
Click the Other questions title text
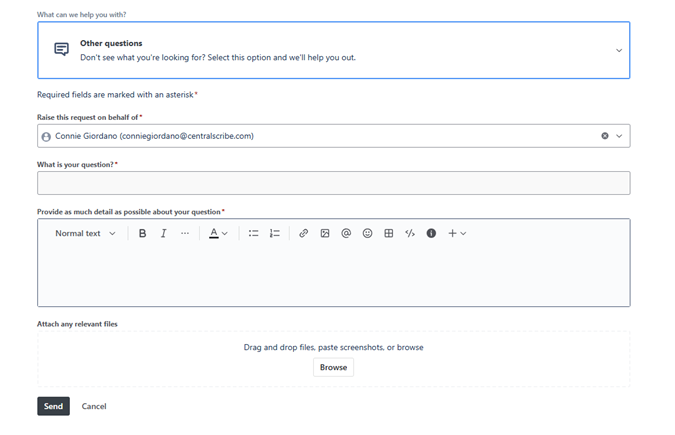tap(111, 43)
